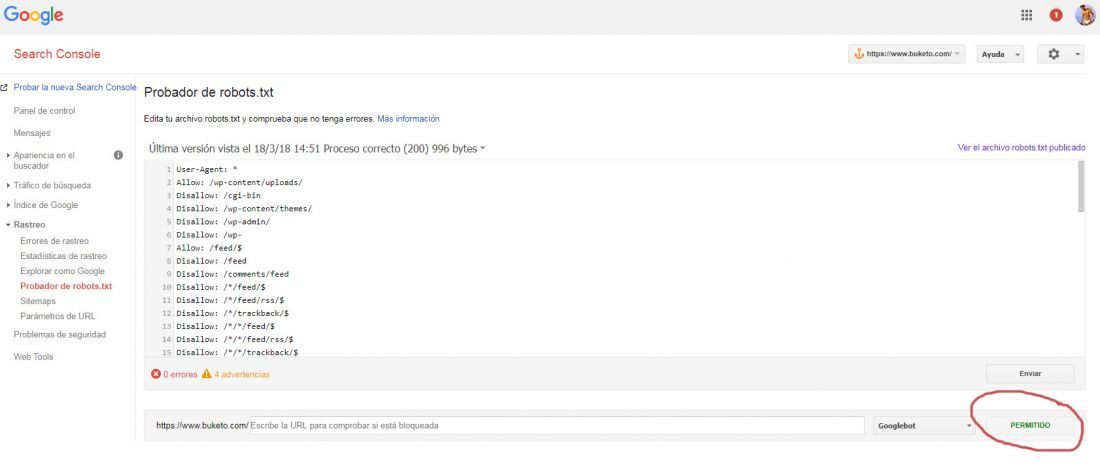This screenshot has width=1100, height=467.
Task: Open the Ayuda dropdown
Action: pos(1000,54)
